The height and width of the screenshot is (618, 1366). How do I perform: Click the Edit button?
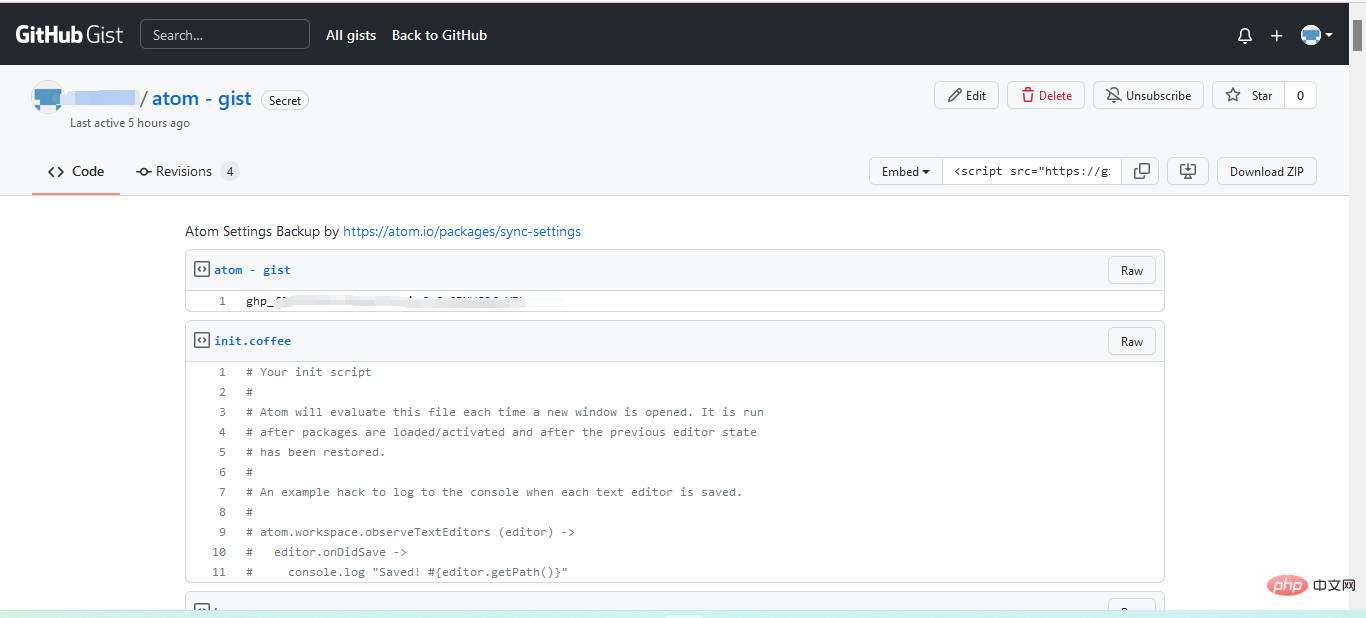point(966,95)
